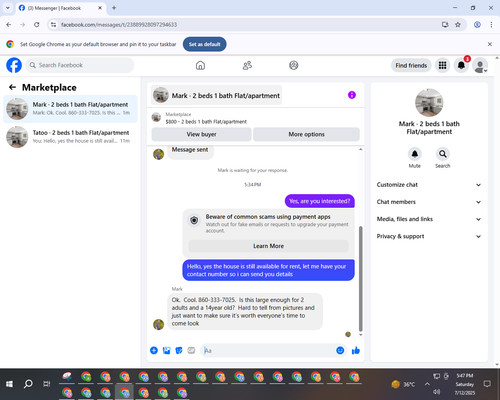Bookmark this page with the star icon
This screenshot has width=500, height=400.
(x=458, y=25)
